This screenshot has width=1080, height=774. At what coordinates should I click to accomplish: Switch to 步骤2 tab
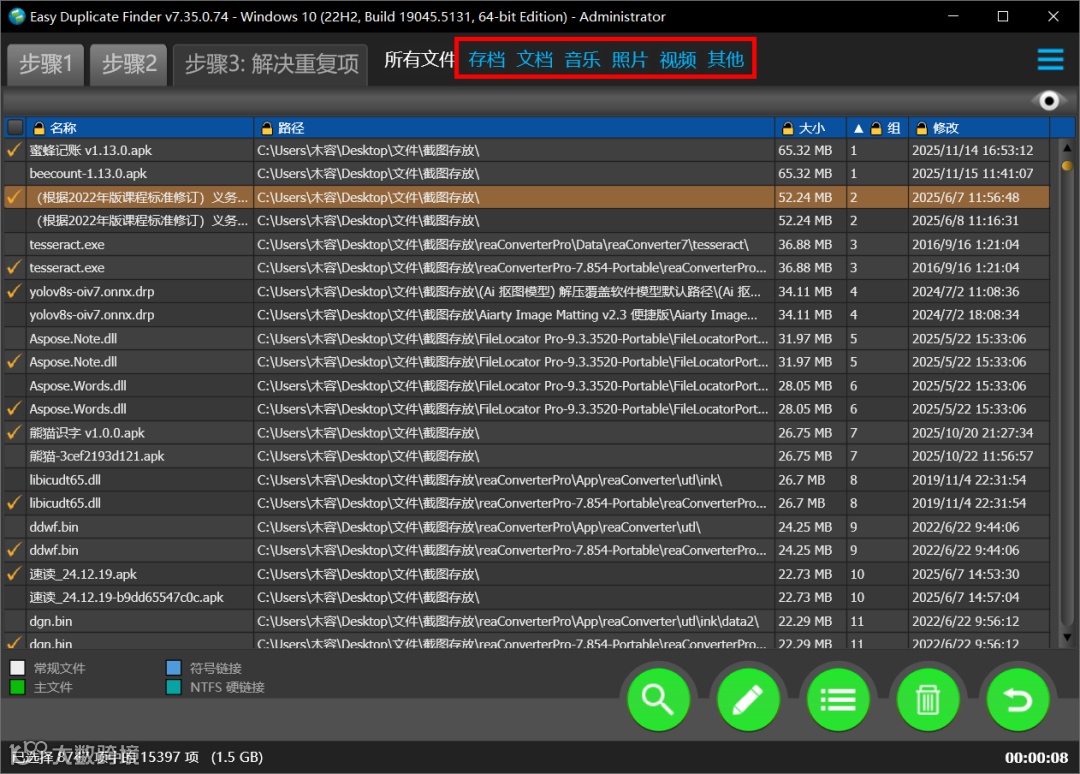coord(129,65)
